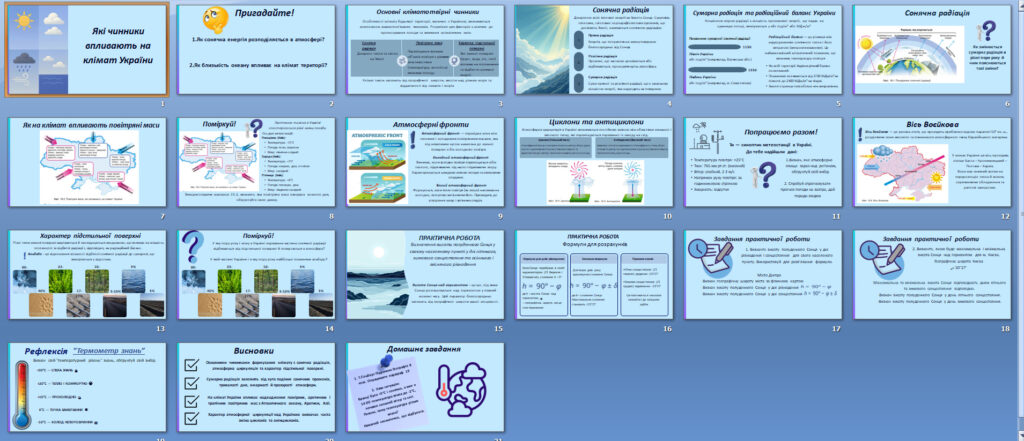Click slide 17 'Завдання практичної роботи'
1024x441 pixels.
[x=763, y=274]
